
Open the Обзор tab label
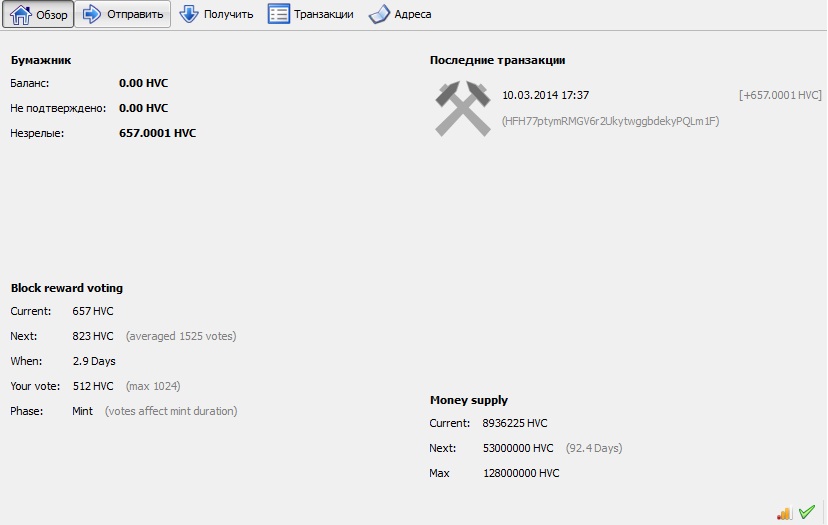click(x=52, y=15)
